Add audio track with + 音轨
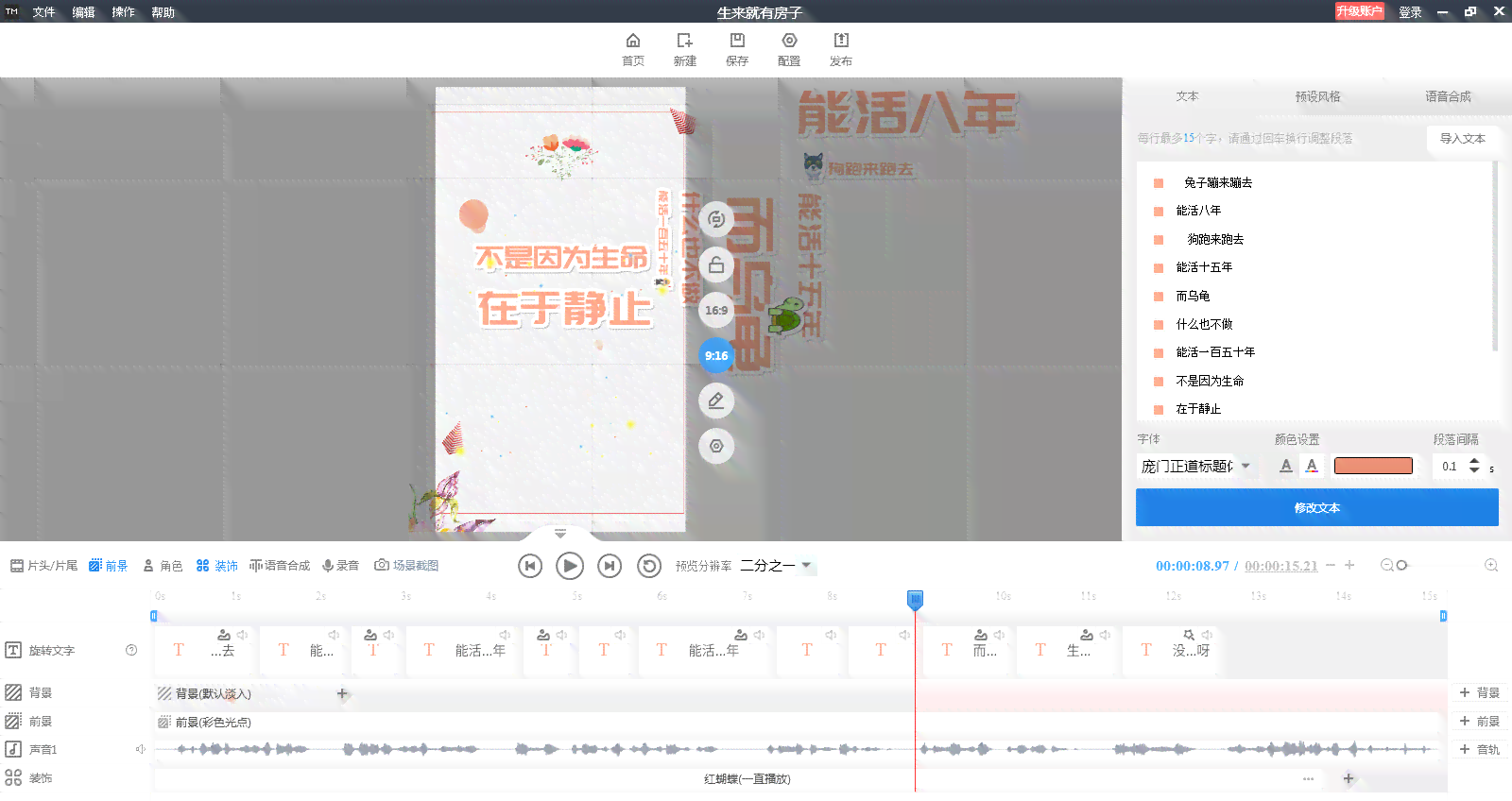The image size is (1512, 801). [x=1479, y=749]
